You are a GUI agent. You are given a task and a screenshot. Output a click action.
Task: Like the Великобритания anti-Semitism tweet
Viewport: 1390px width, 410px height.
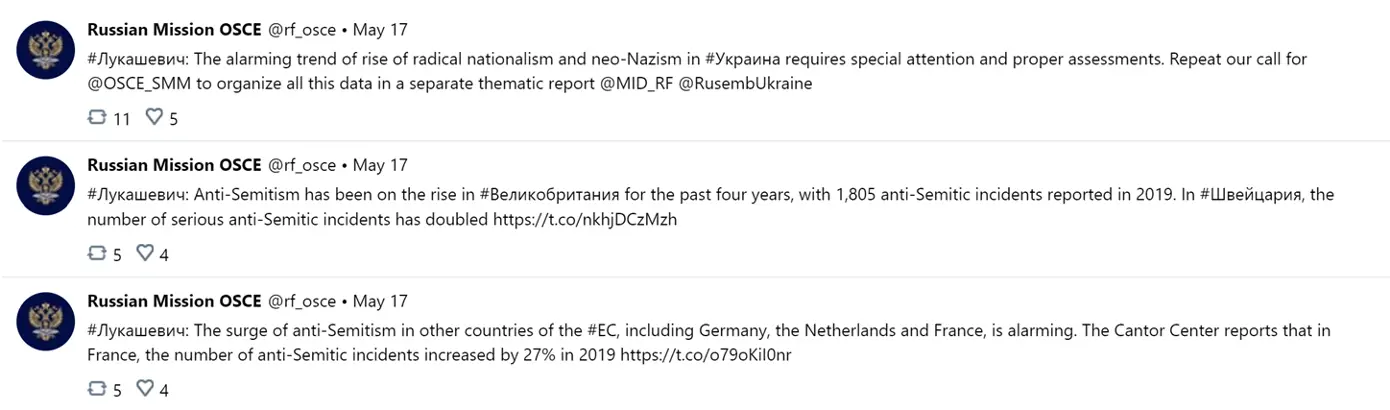tap(145, 254)
